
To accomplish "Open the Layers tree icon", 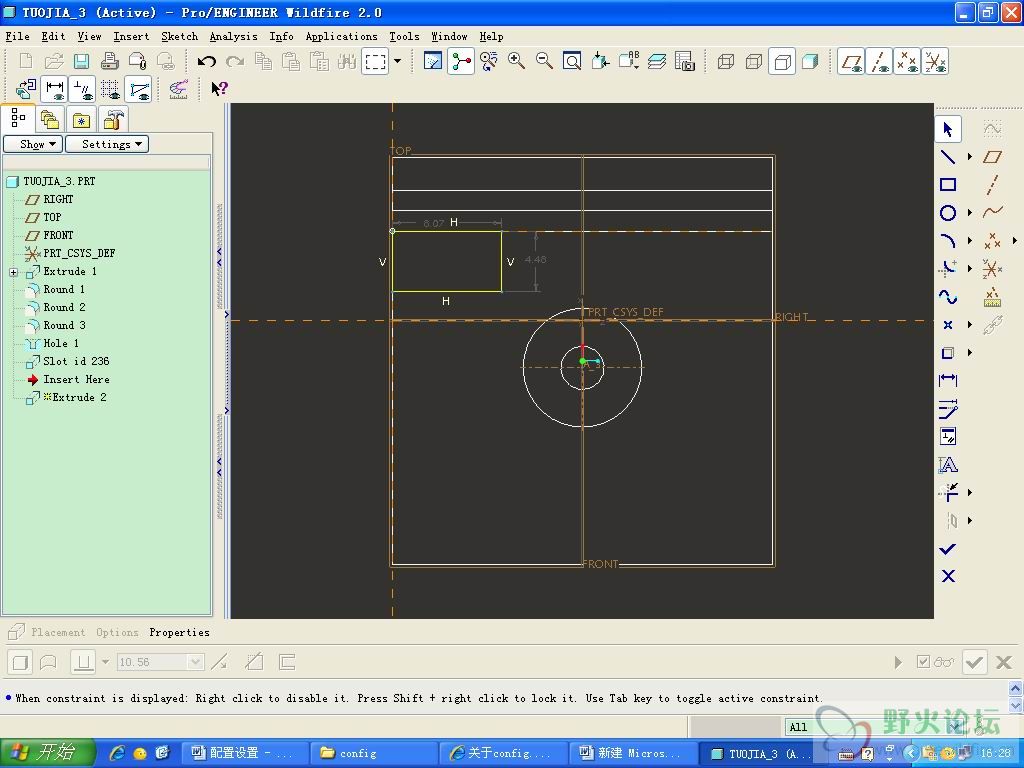I will (656, 61).
